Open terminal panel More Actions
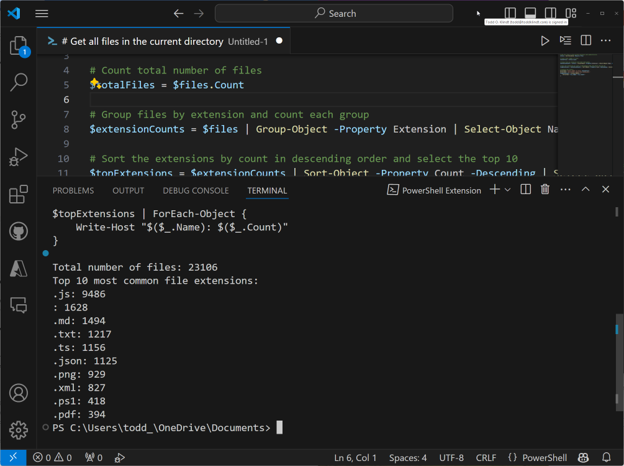The width and height of the screenshot is (624, 466). click(565, 189)
